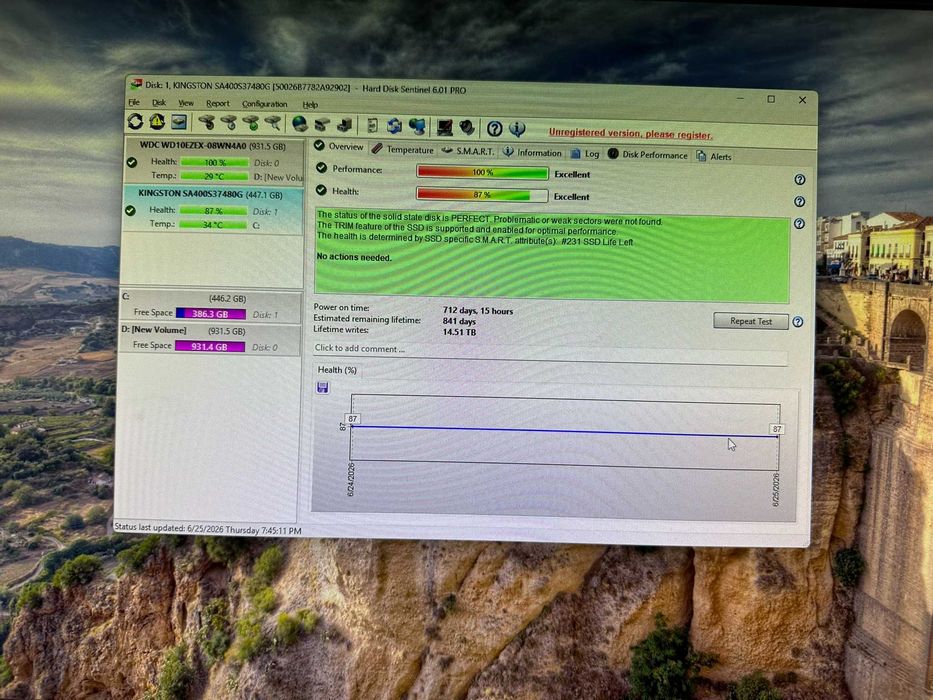933x700 pixels.
Task: Click the magnifier disk test toolbar icon
Action: pyautogui.click(x=273, y=123)
